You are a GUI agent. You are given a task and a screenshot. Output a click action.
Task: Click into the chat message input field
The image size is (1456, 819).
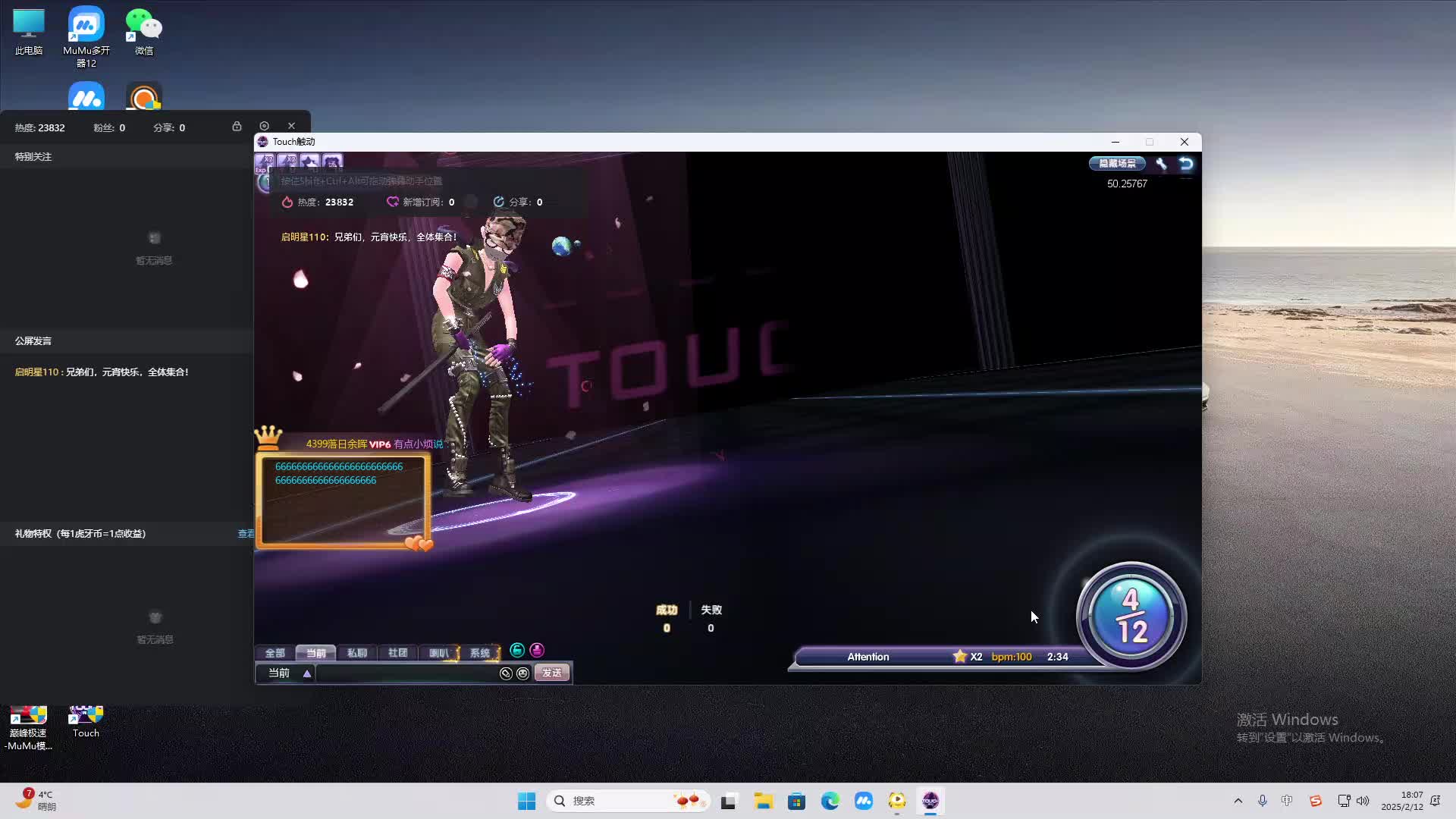pyautogui.click(x=406, y=673)
